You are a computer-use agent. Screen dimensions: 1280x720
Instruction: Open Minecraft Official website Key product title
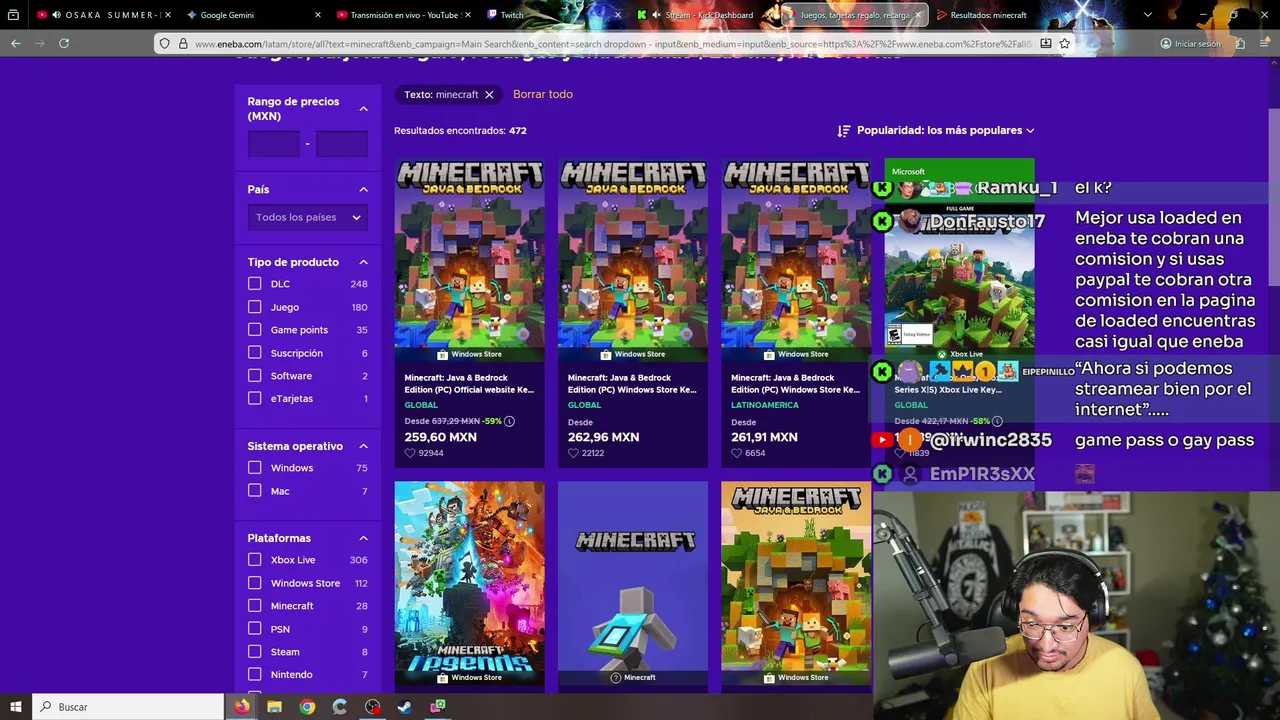tap(469, 384)
